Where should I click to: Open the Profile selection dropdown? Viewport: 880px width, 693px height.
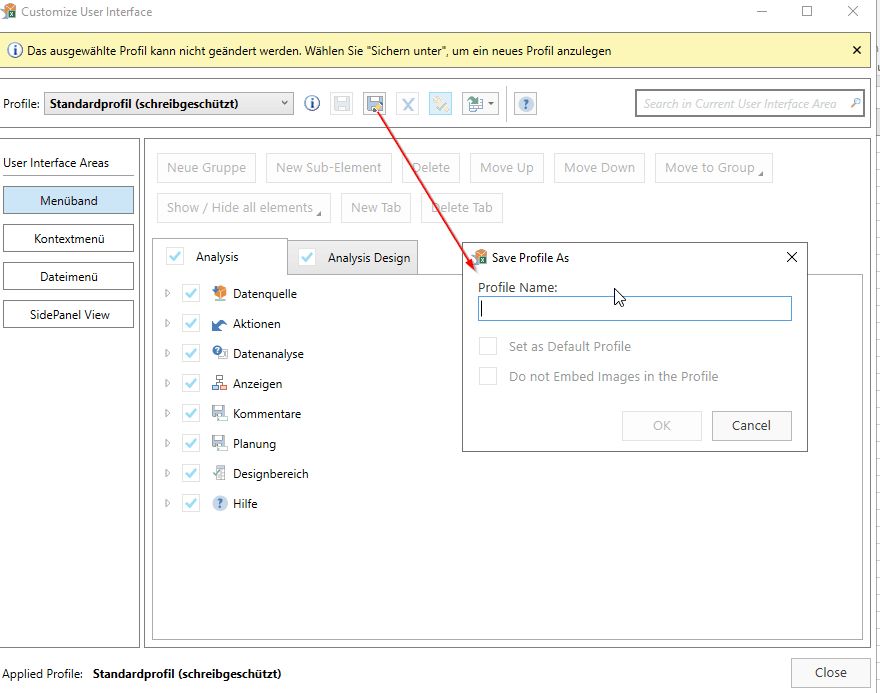pyautogui.click(x=168, y=104)
